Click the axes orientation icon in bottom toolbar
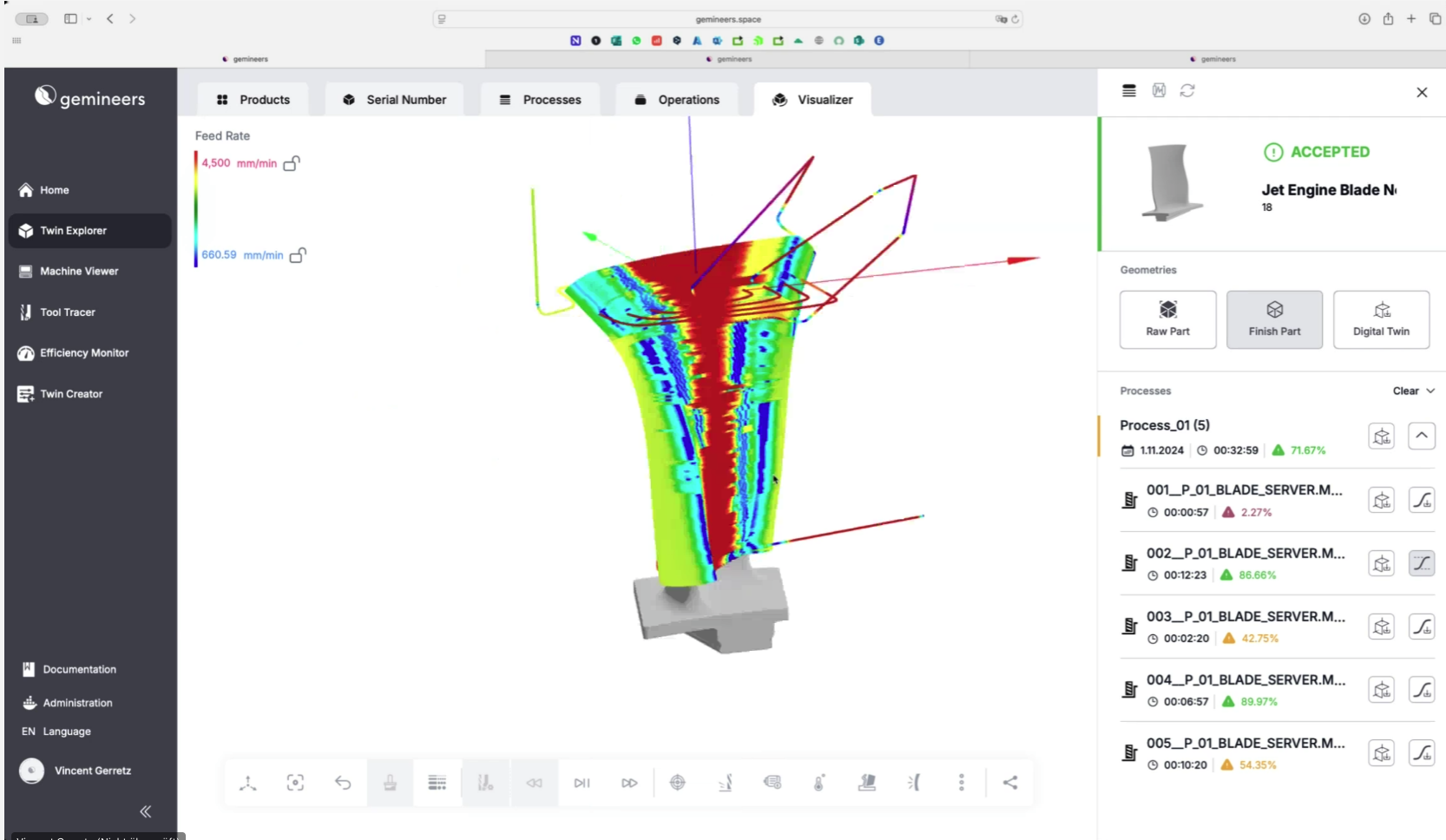This screenshot has width=1446, height=840. (248, 783)
